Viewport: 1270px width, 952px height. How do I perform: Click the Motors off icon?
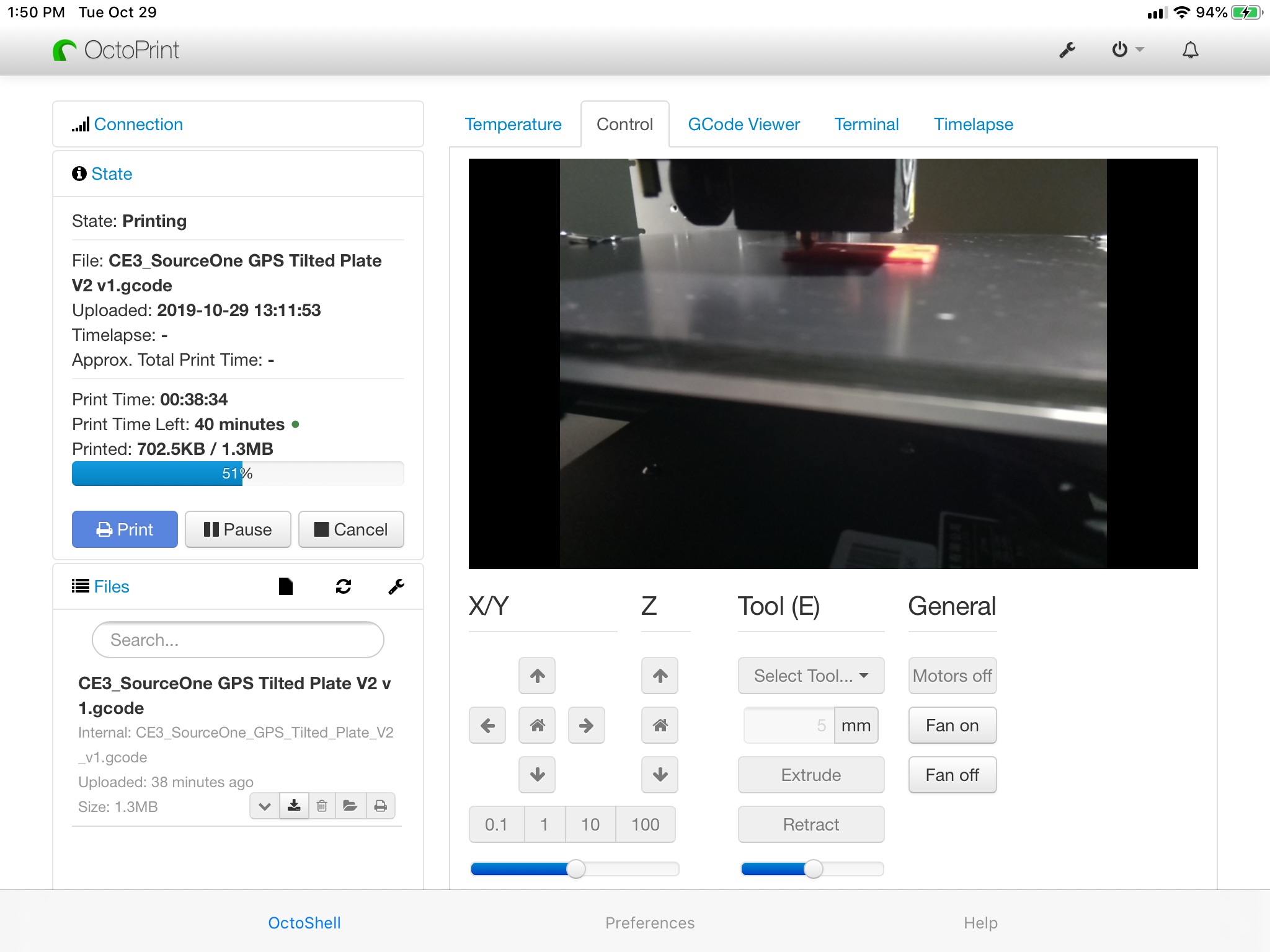tap(950, 674)
